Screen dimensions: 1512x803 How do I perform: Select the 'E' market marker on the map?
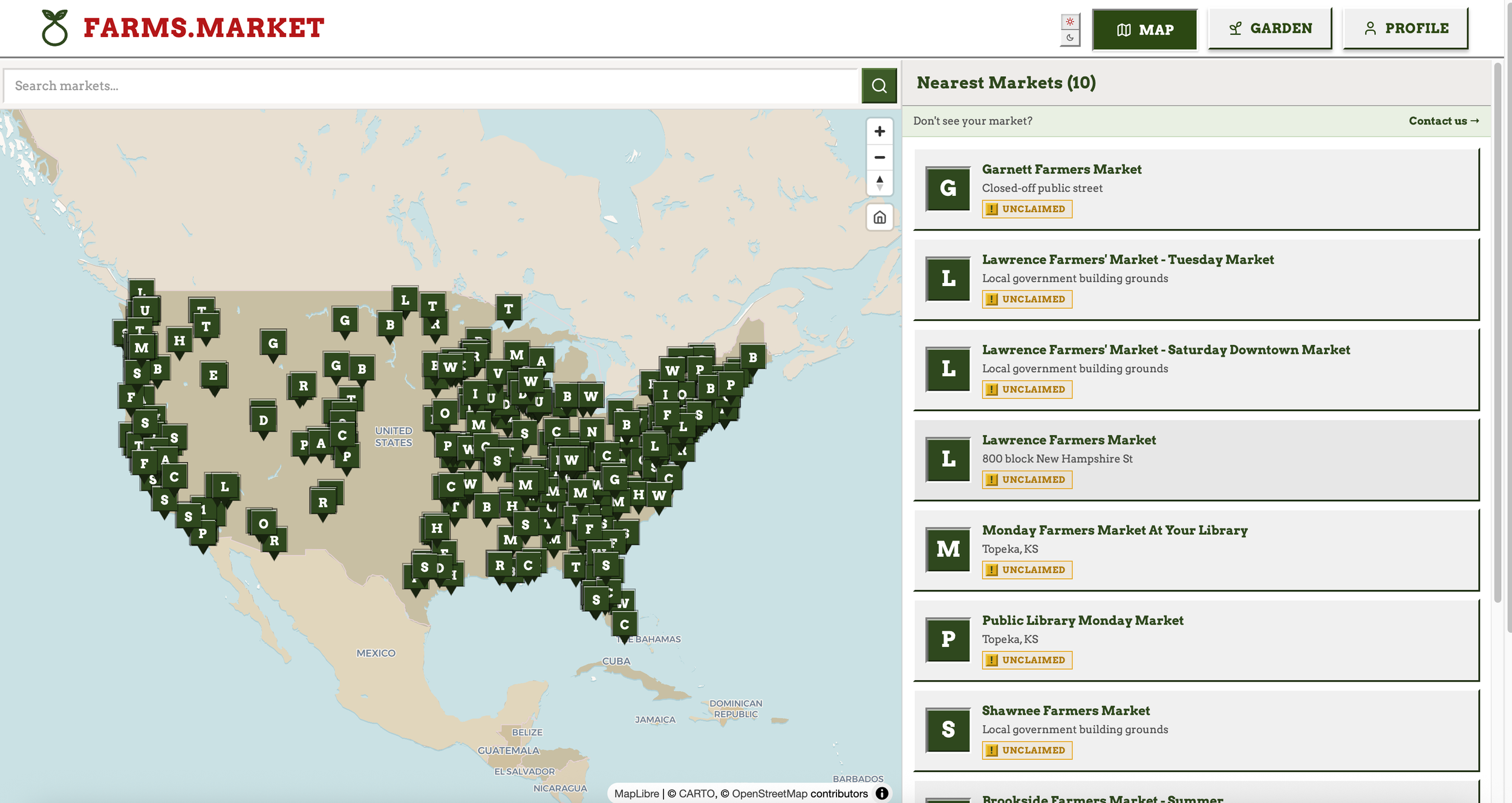click(213, 375)
